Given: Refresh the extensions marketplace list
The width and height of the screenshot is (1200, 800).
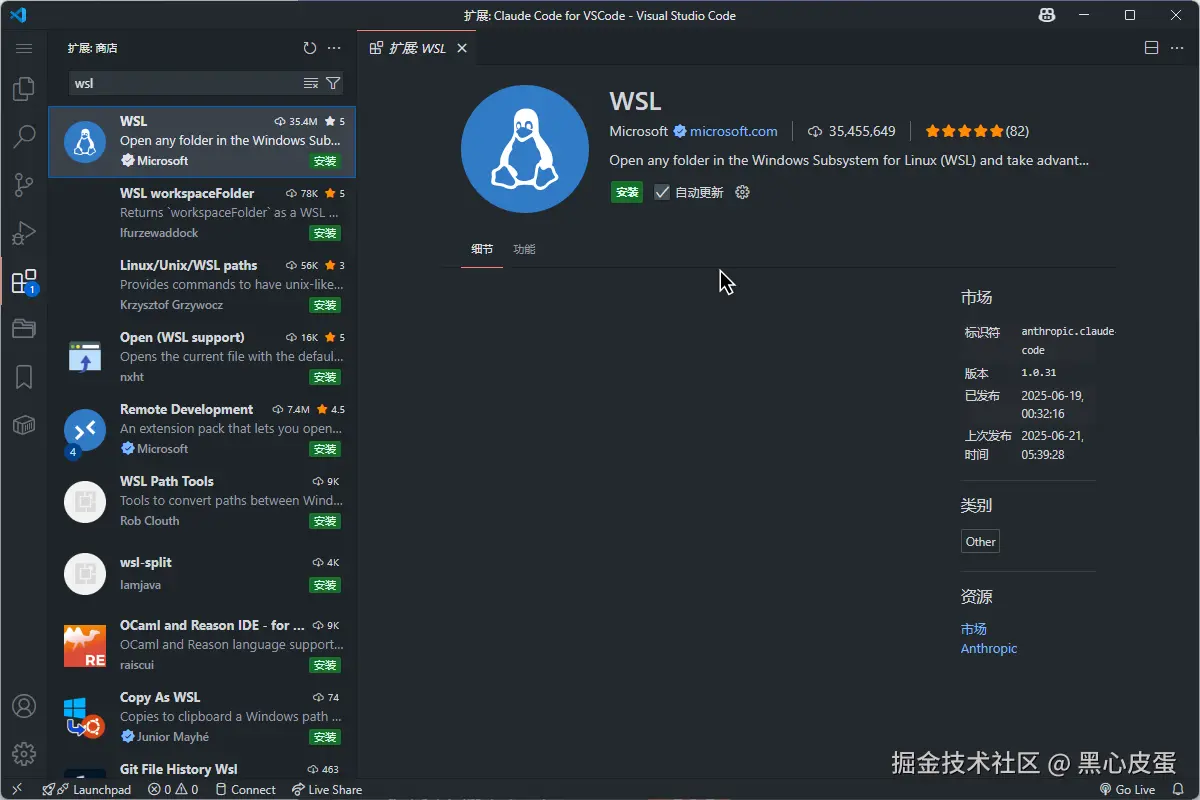Looking at the screenshot, I should click(310, 48).
